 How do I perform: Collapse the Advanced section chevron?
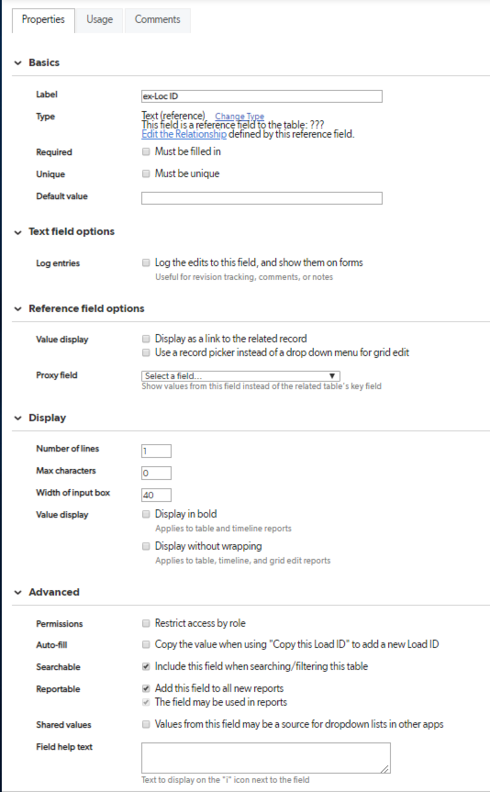[x=18, y=592]
